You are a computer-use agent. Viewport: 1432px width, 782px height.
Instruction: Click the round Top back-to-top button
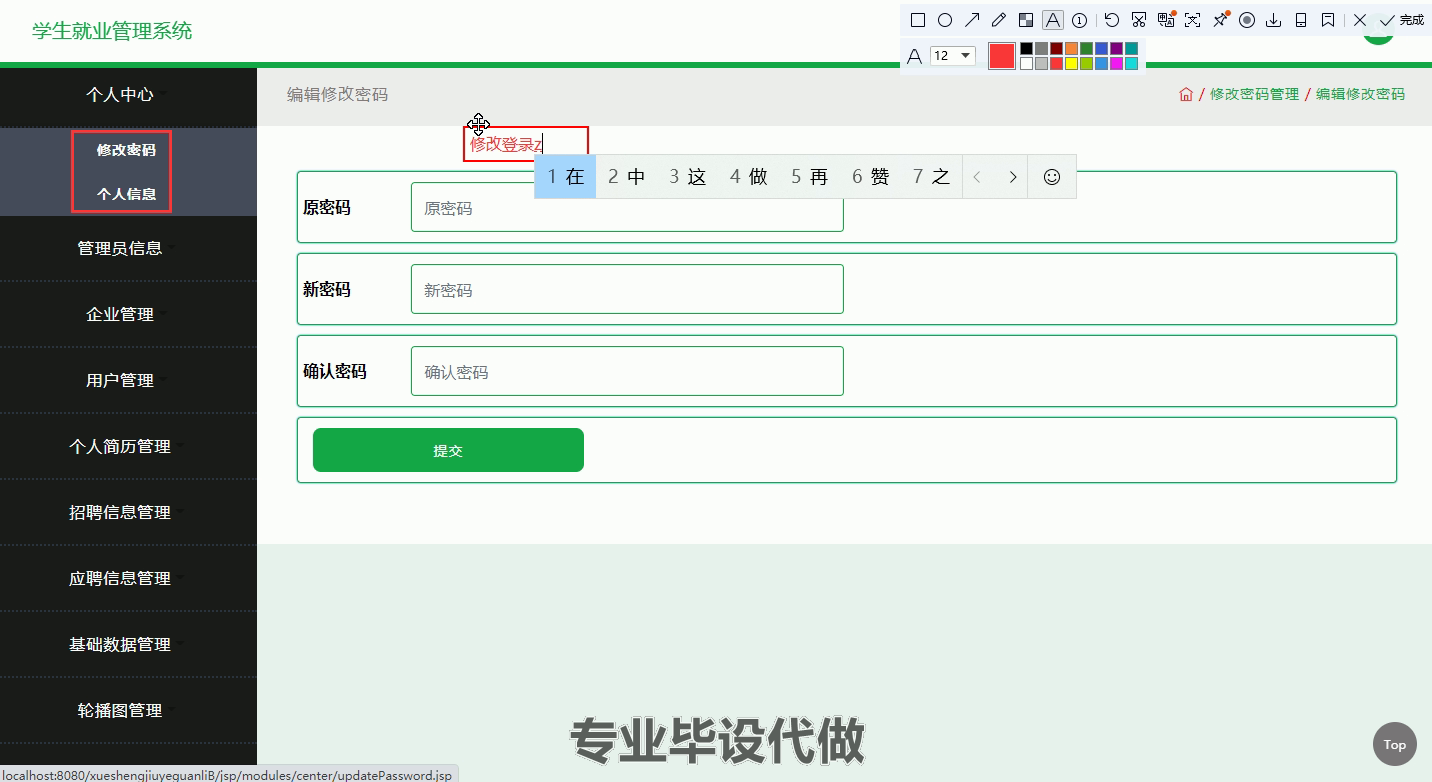[1395, 744]
